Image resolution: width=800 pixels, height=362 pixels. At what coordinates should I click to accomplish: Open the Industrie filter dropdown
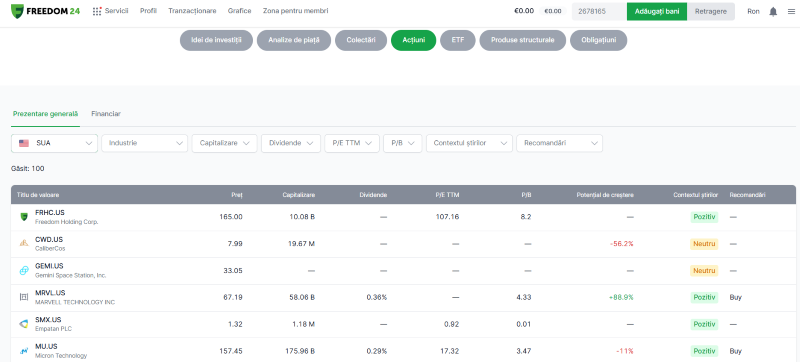(x=144, y=143)
